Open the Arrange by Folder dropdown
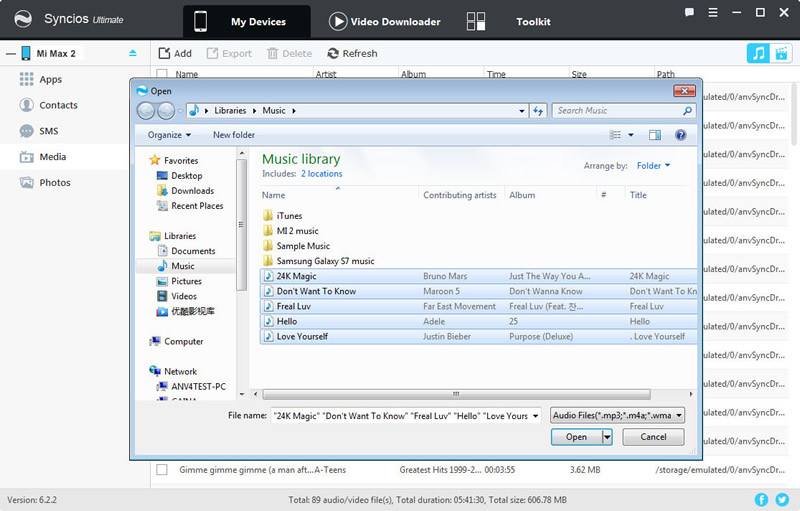This screenshot has width=800, height=511. (x=653, y=166)
